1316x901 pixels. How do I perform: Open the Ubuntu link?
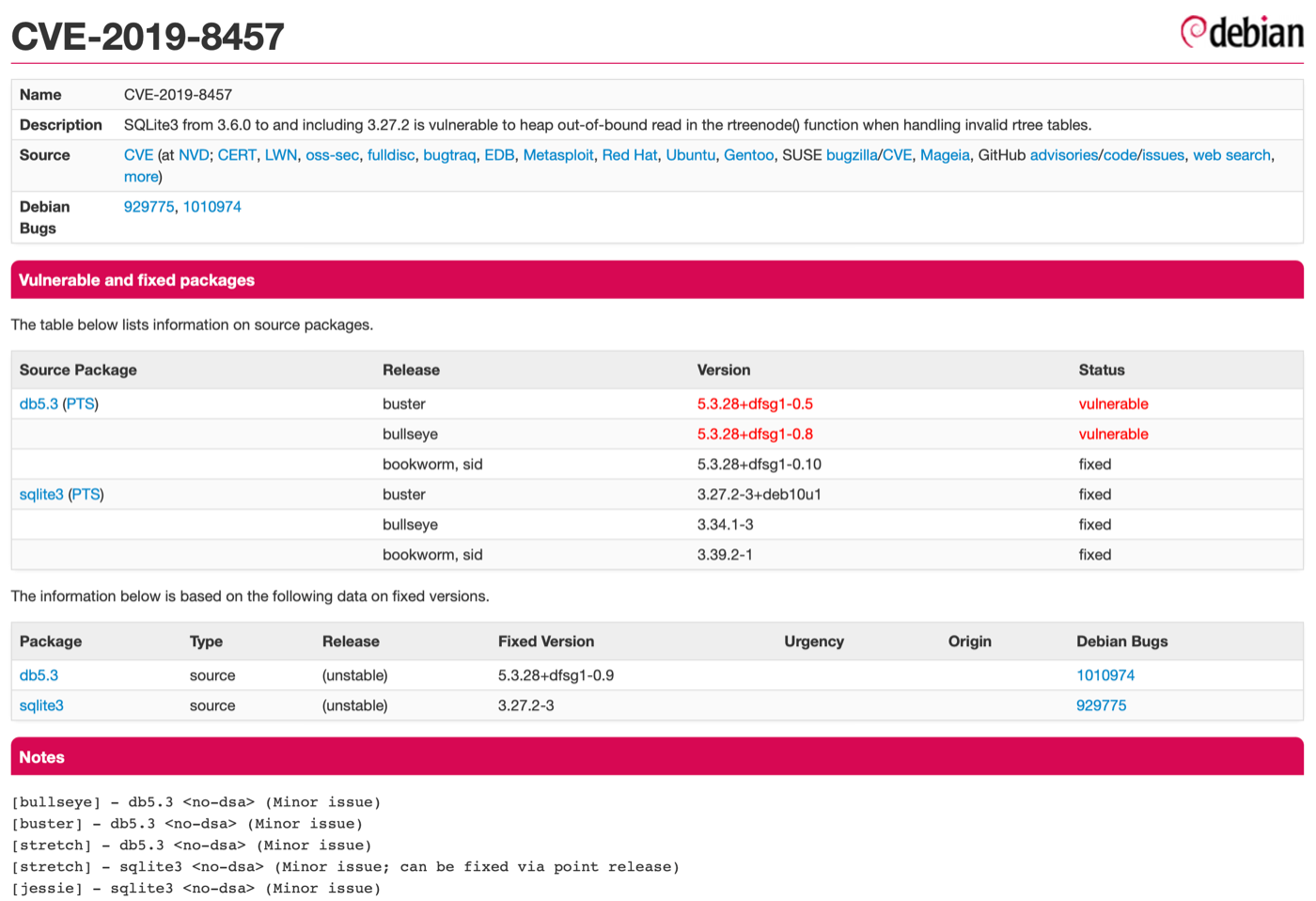691,155
